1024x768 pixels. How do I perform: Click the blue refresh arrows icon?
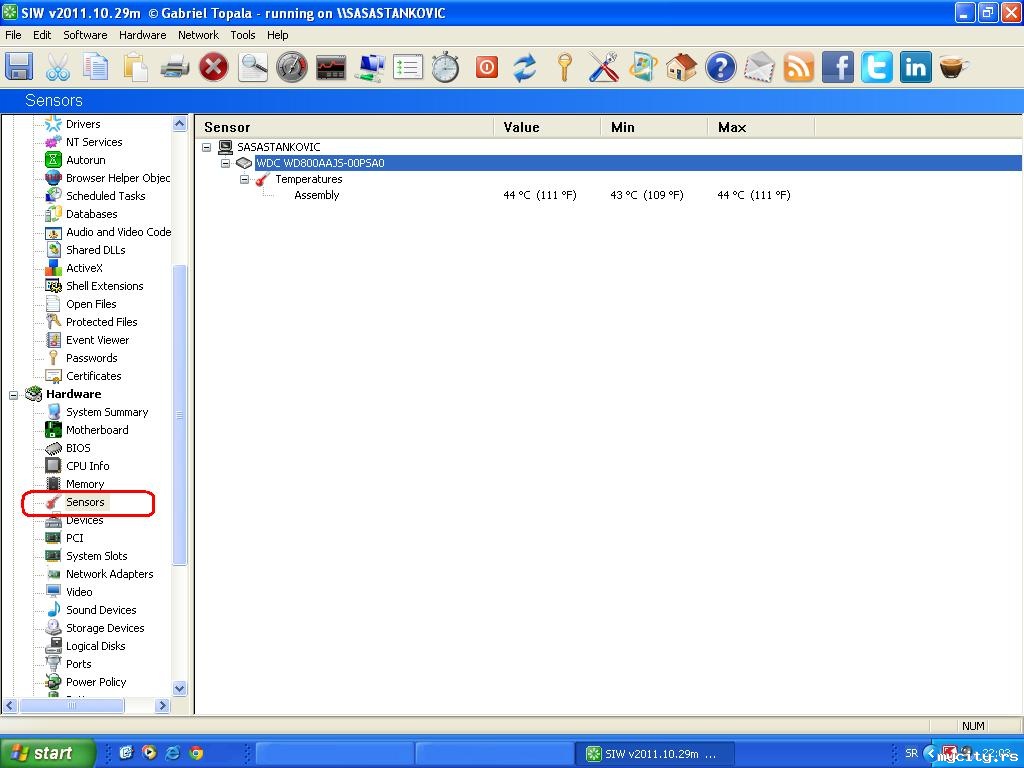(x=524, y=67)
